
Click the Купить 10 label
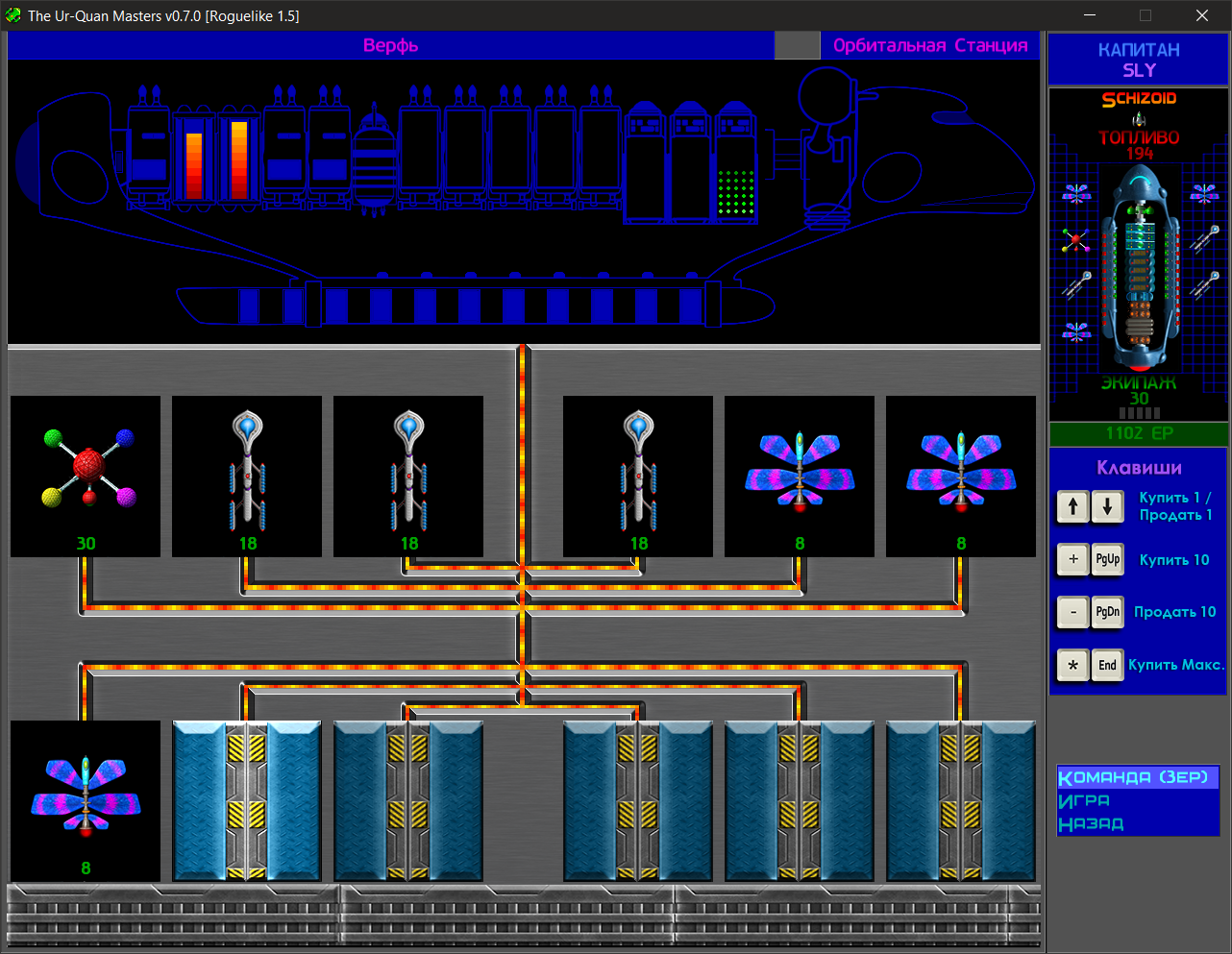[x=1174, y=560]
